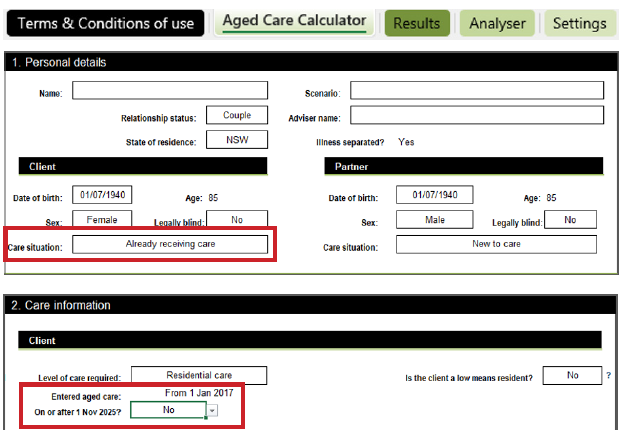Toggle the client's Legally blind value

pyautogui.click(x=237, y=220)
